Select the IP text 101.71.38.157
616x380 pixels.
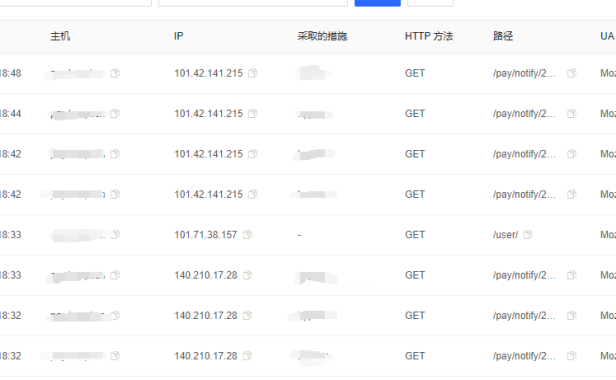[x=206, y=235]
